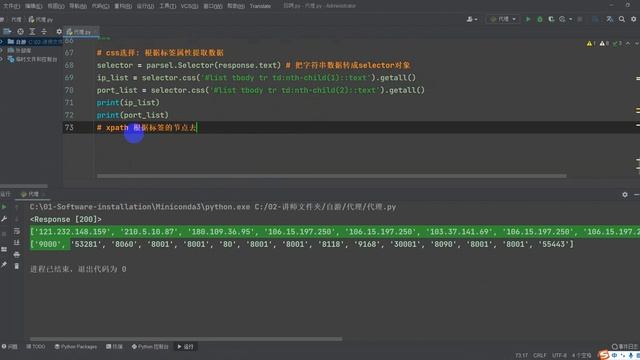Image resolution: width=640 pixels, height=360 pixels.
Task: Open IDE settings gear at top right
Action: (633, 19)
